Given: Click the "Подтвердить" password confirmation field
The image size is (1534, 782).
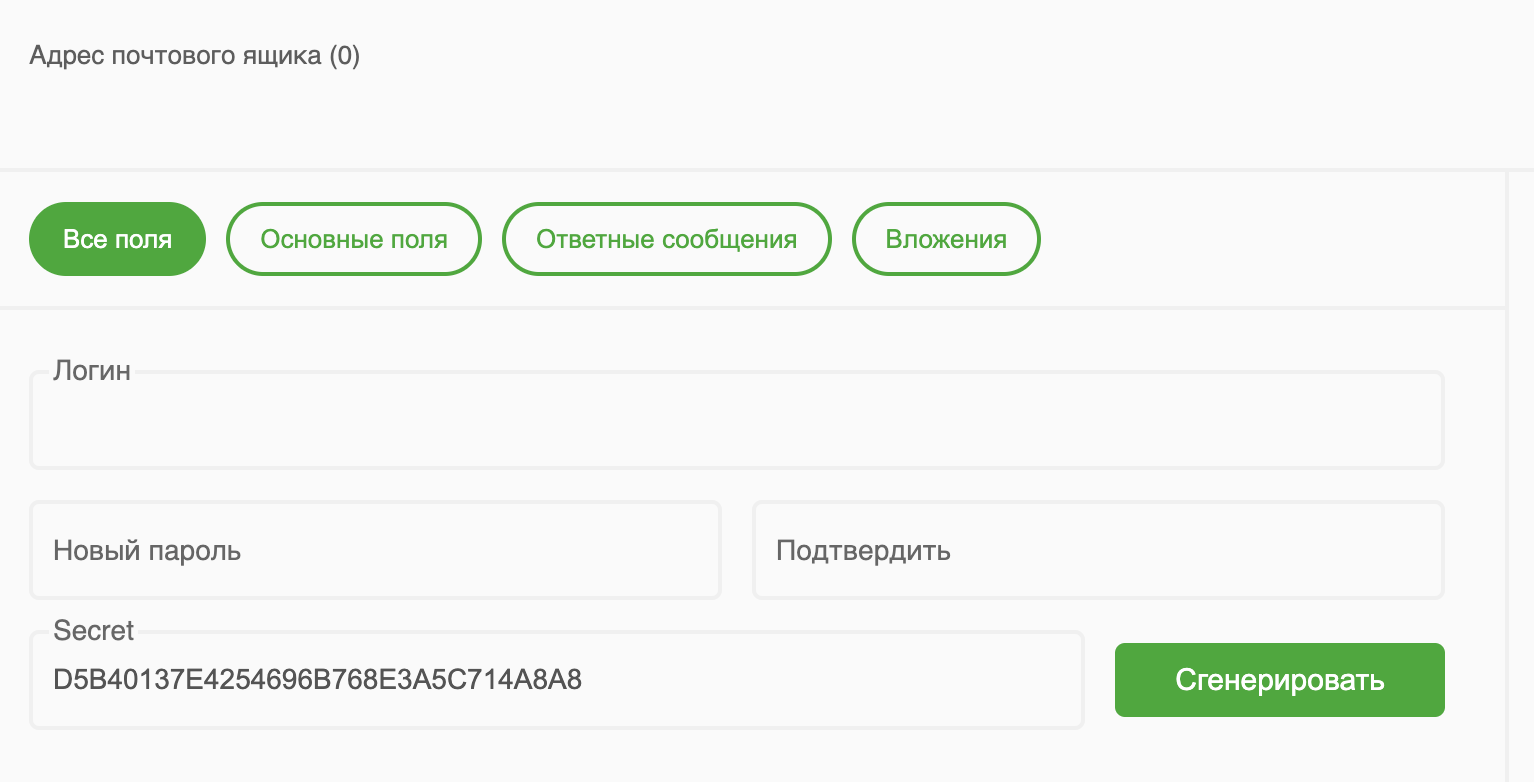Looking at the screenshot, I should coord(1098,549).
